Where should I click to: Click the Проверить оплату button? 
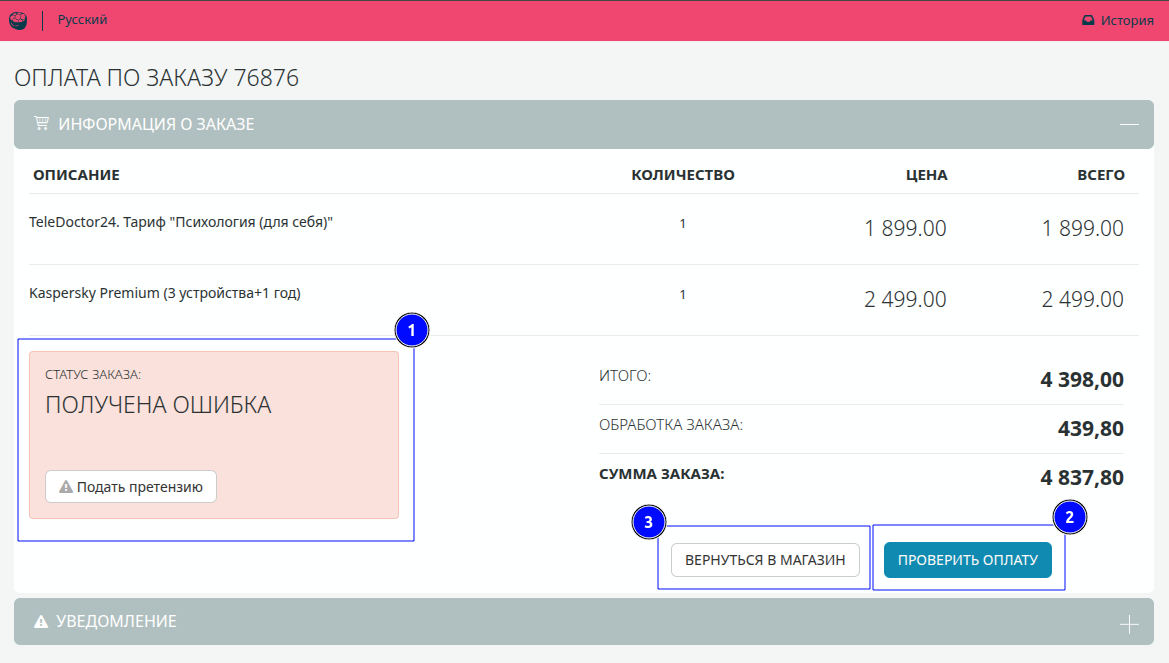point(967,560)
